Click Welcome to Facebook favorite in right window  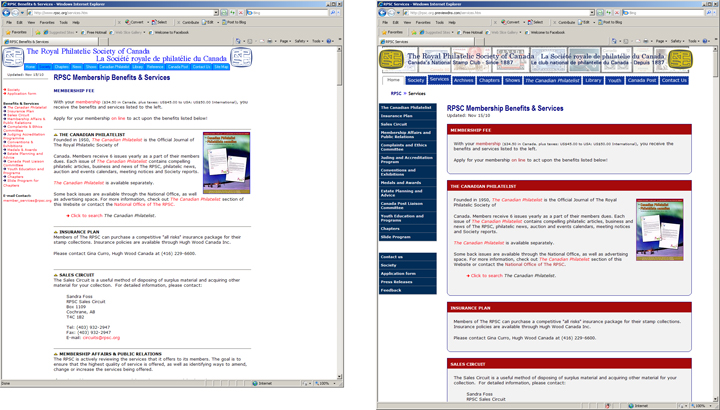[545, 33]
